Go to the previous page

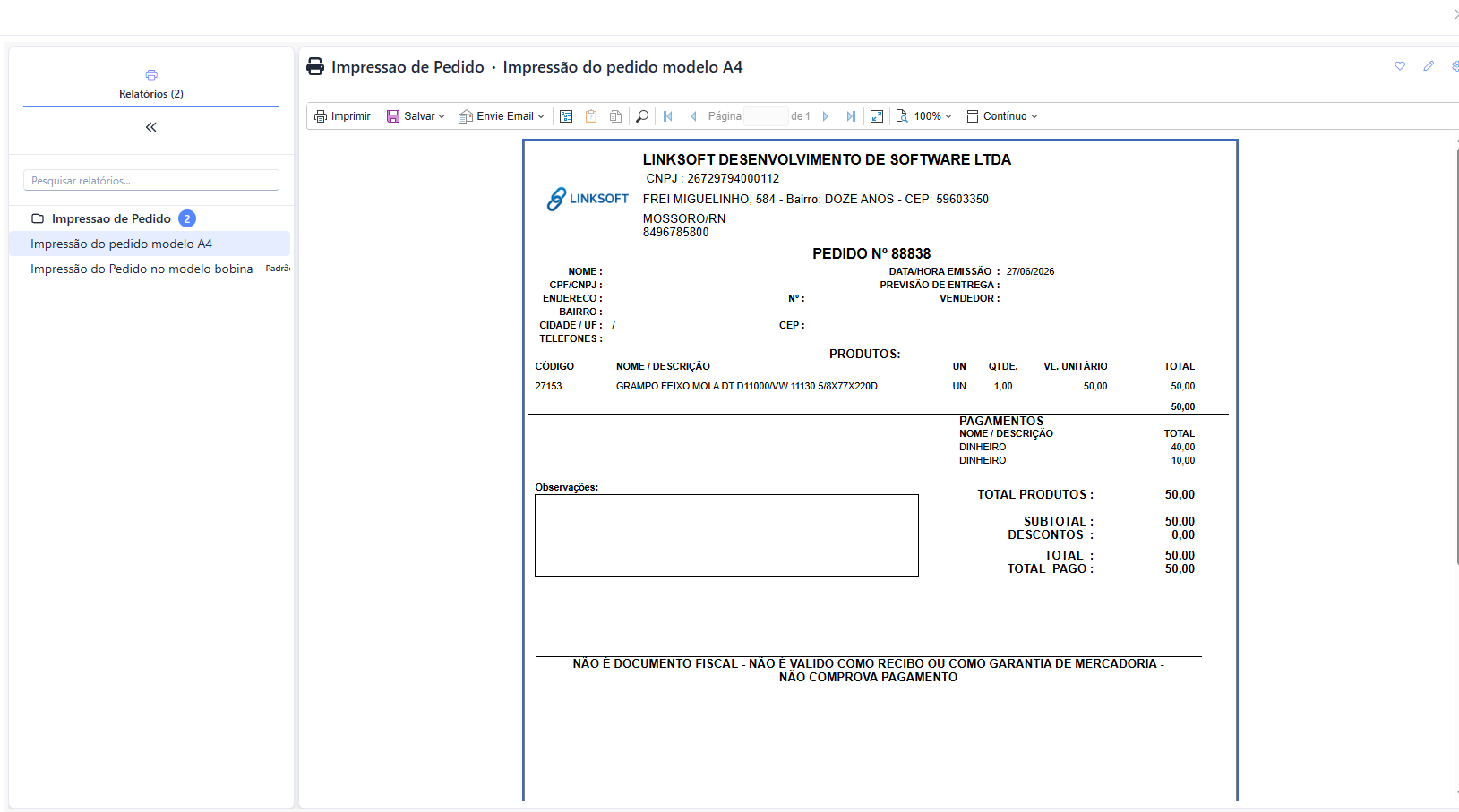[693, 116]
